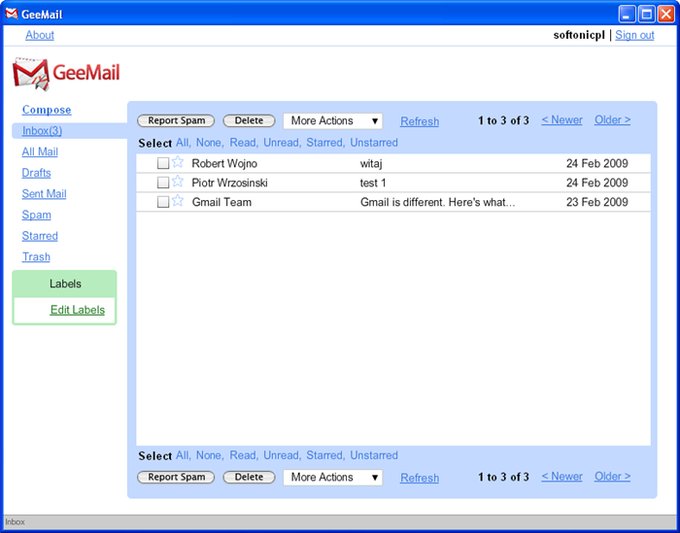This screenshot has width=680, height=533.
Task: Go to the Drafts folder
Action: [36, 173]
